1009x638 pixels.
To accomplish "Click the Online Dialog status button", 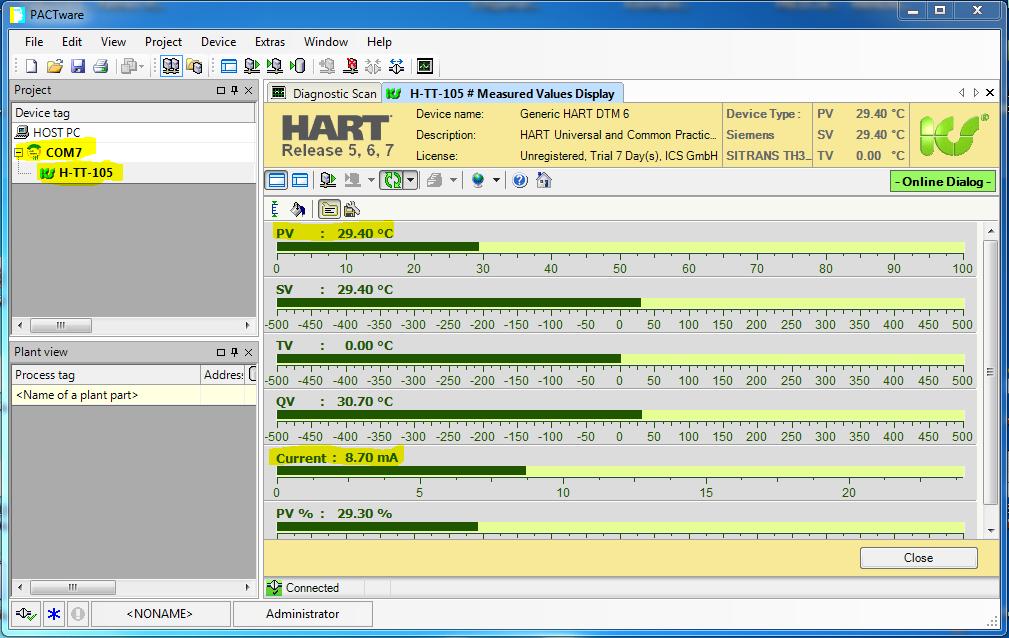I will click(943, 182).
